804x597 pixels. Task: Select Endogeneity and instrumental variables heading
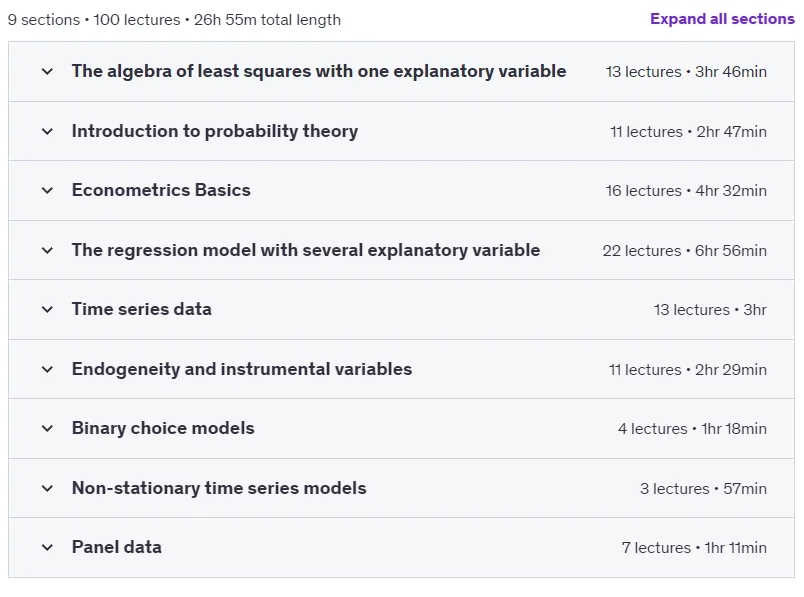click(242, 369)
